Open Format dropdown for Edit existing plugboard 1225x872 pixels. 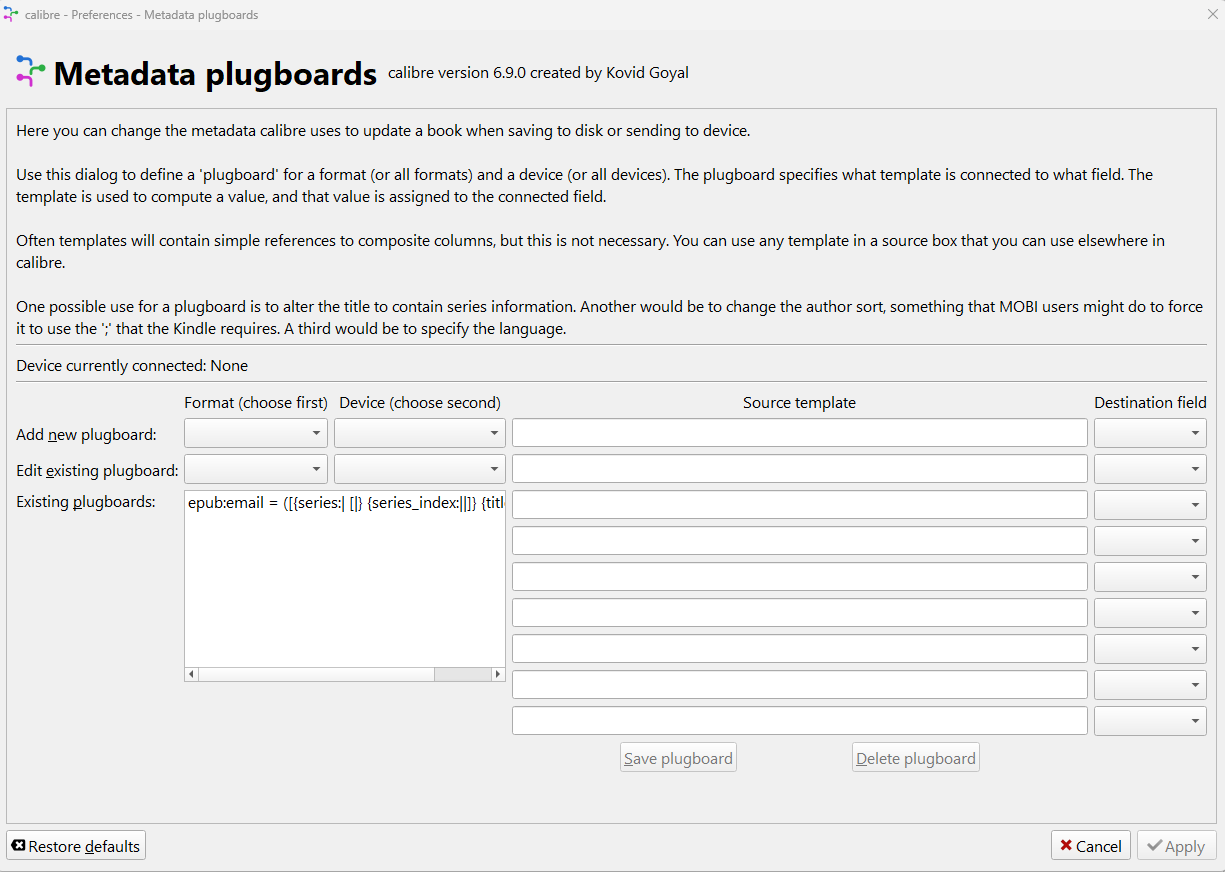[x=256, y=469]
